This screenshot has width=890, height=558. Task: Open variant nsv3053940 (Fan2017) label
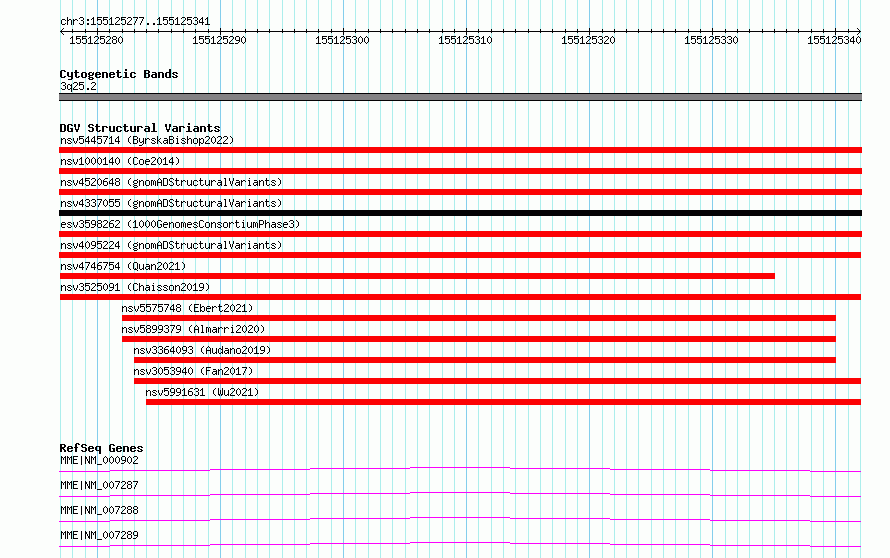point(193,371)
